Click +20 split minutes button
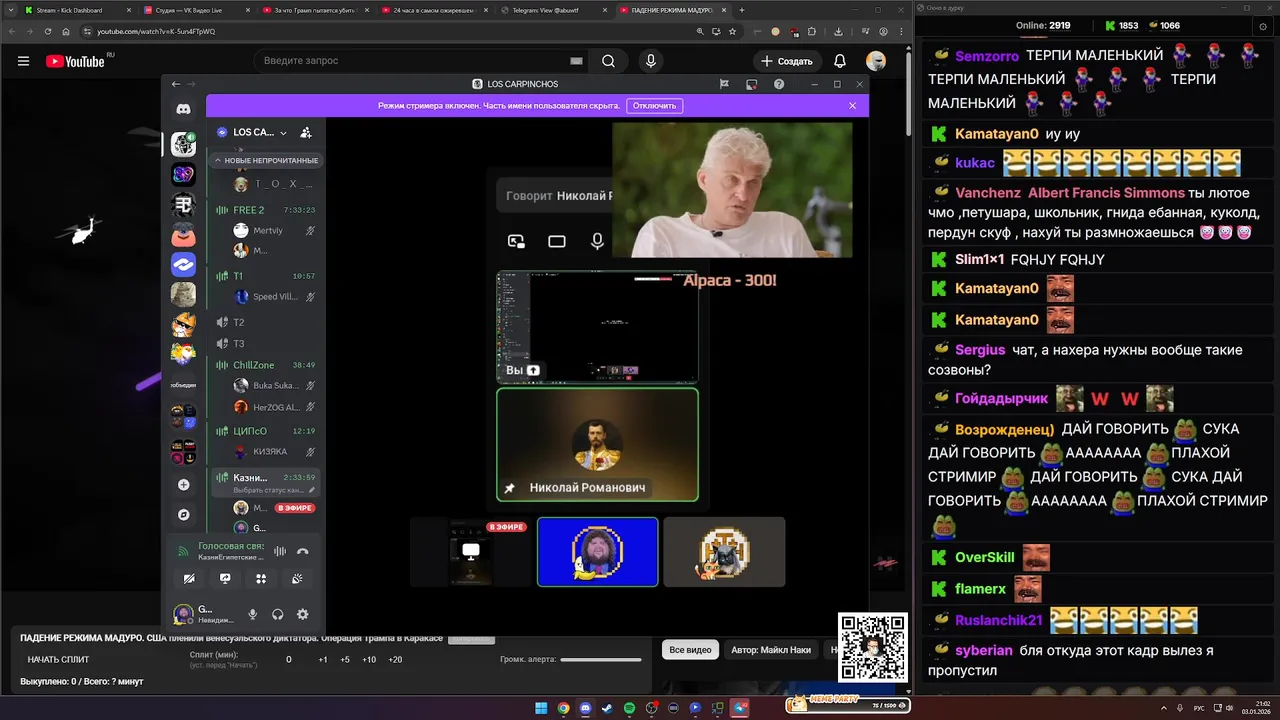This screenshot has width=1280, height=720. click(x=395, y=659)
